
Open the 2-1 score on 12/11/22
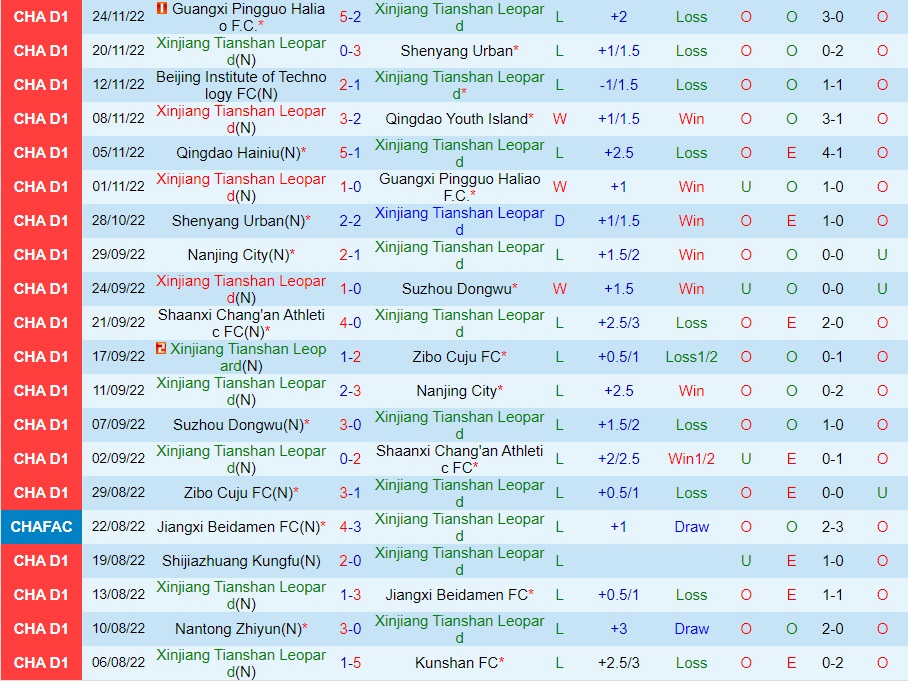tap(350, 85)
